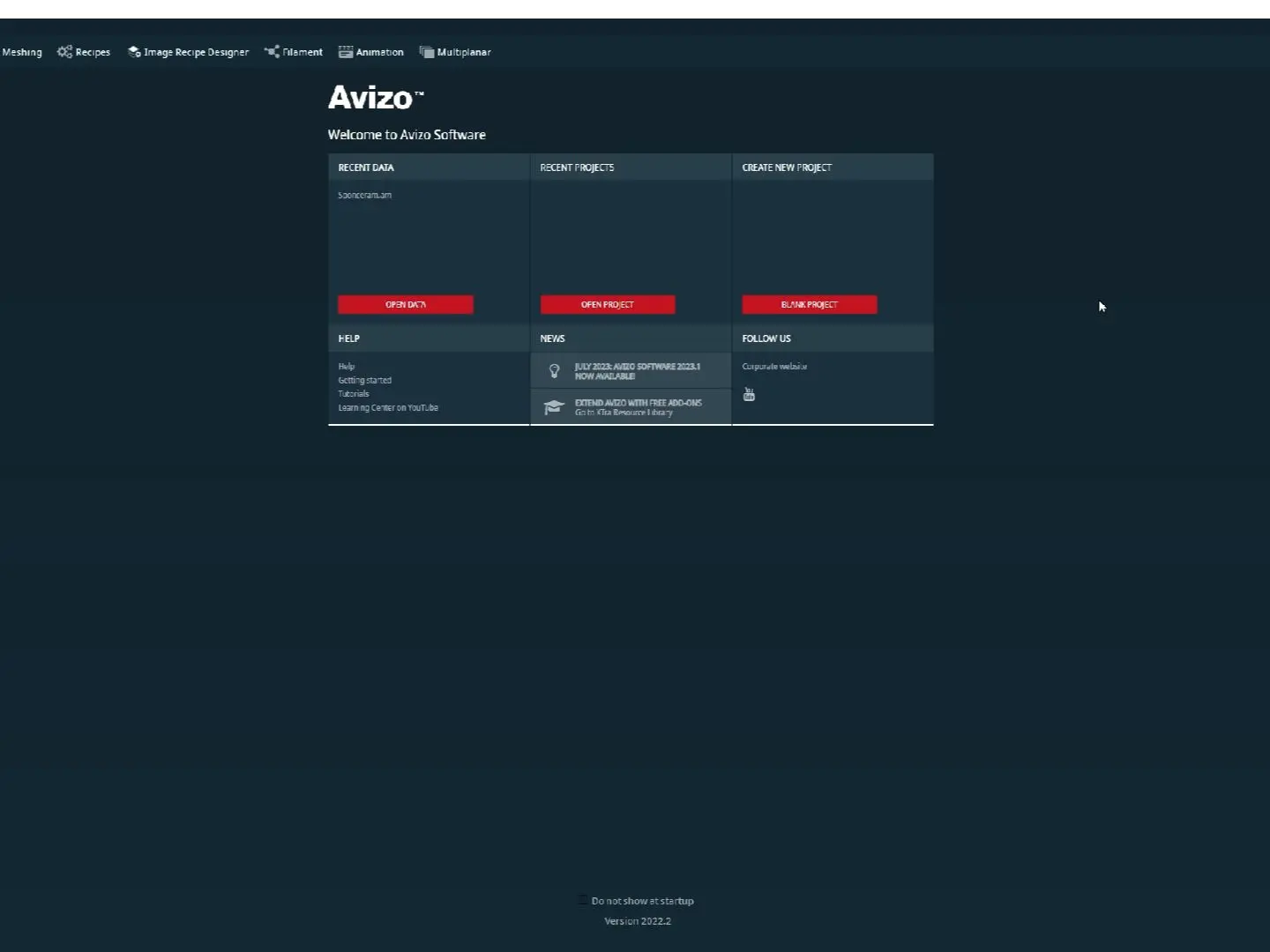The image size is (1270, 952).
Task: Open the Tutorials link
Action: pos(354,394)
